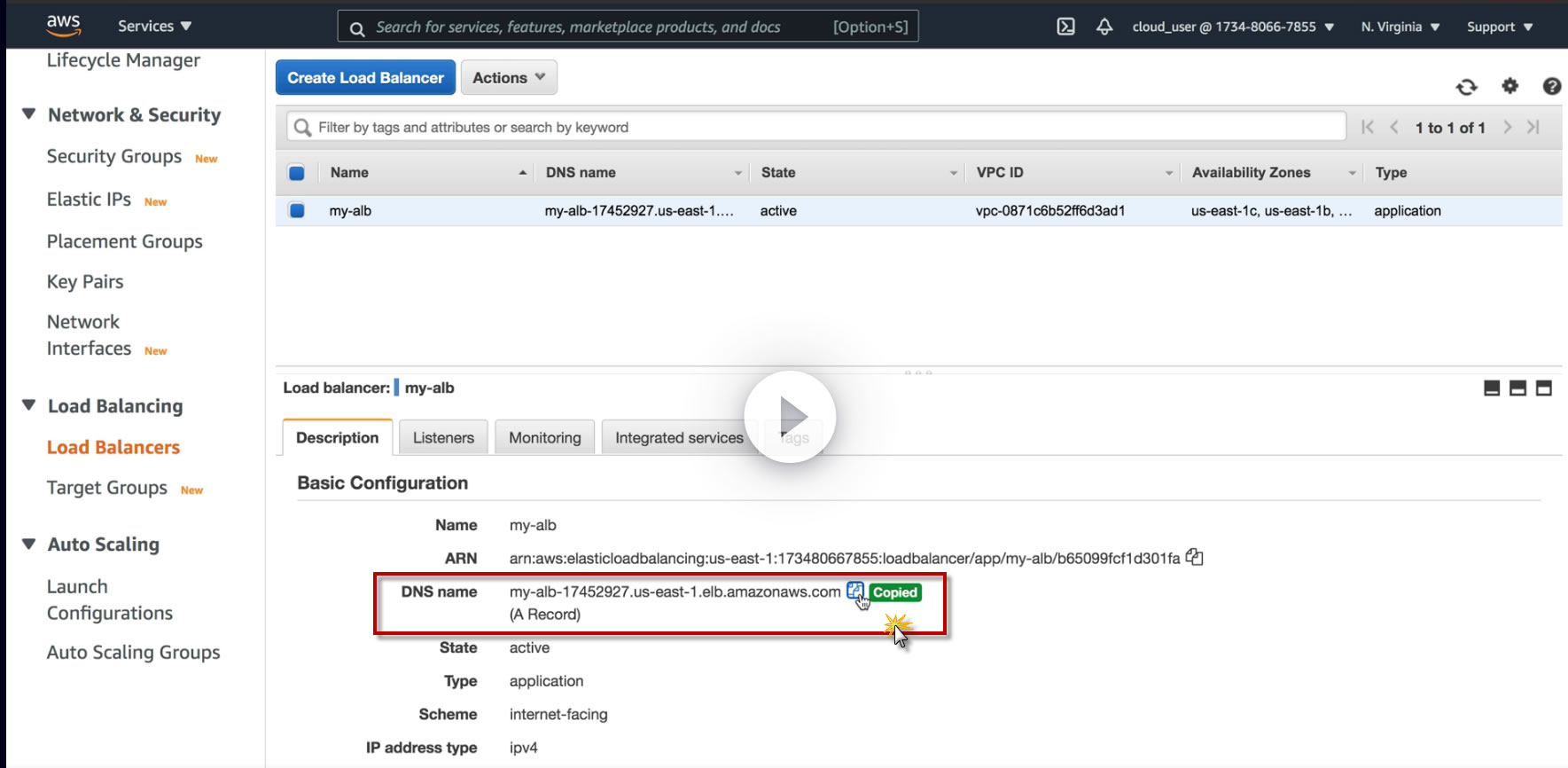Image resolution: width=1568 pixels, height=768 pixels.
Task: Click the vpc-0871c6b52ff6d3ad1 cell
Action: [x=1050, y=211]
